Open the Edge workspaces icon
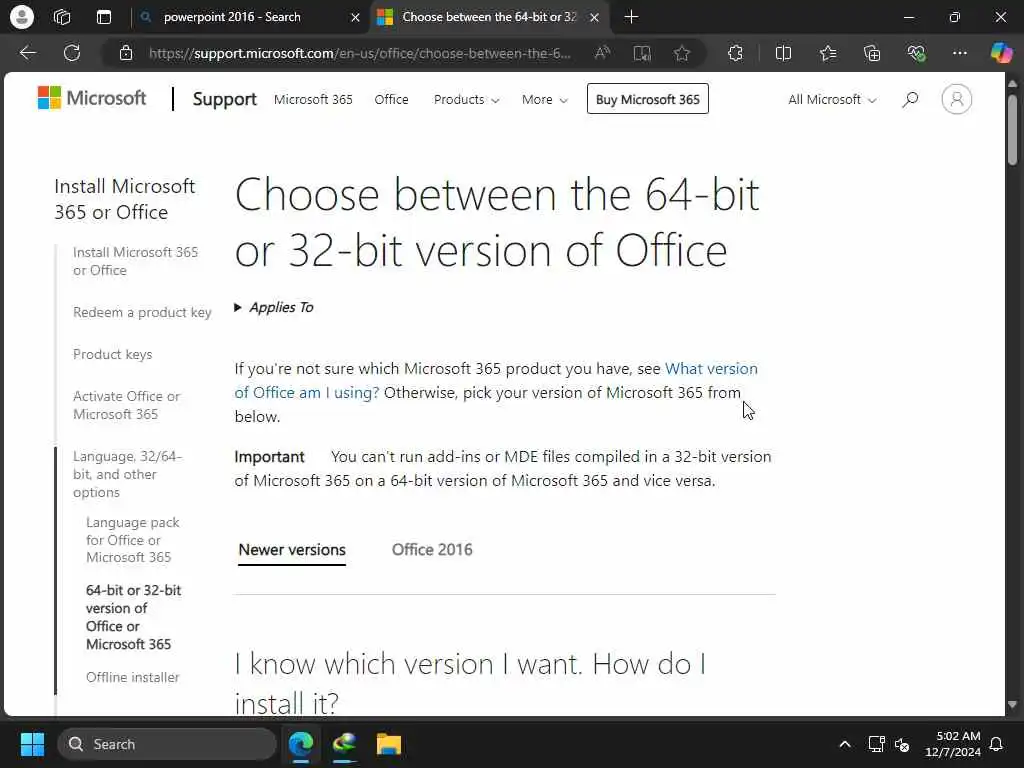The height and width of the screenshot is (768, 1024). 62,17
